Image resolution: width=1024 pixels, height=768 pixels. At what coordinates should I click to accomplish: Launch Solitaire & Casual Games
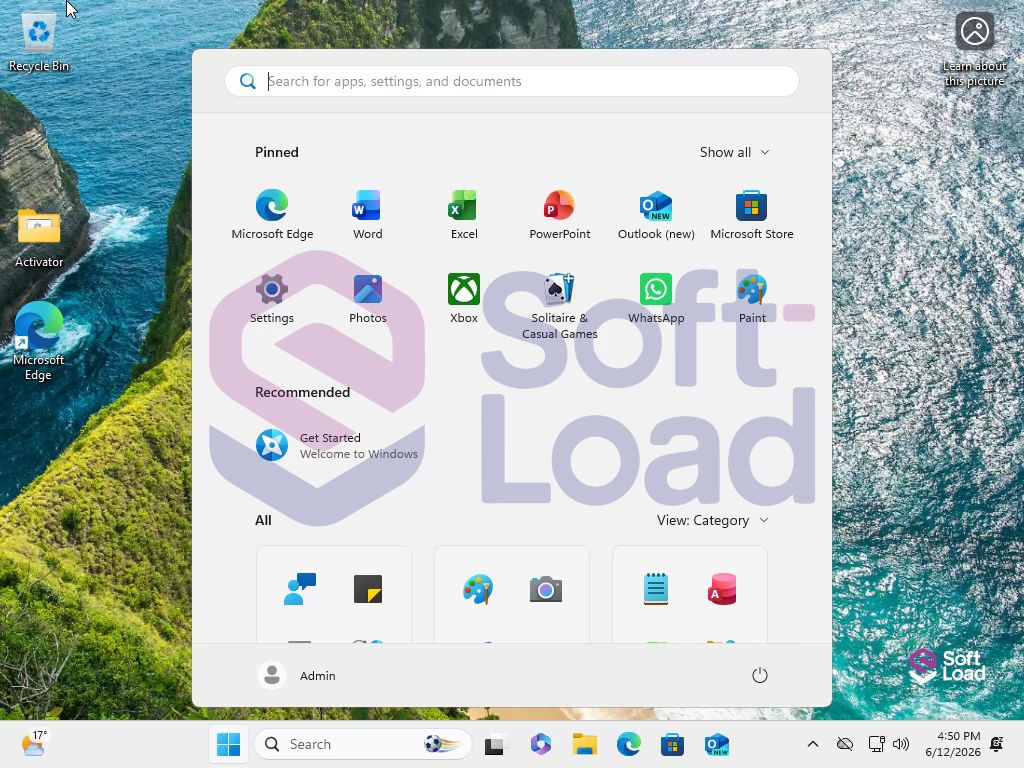pyautogui.click(x=560, y=306)
